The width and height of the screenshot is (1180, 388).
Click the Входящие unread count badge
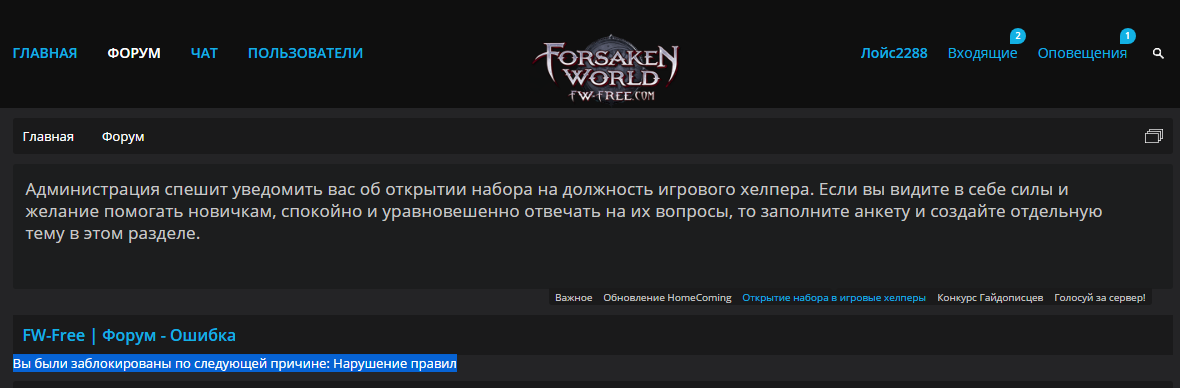(x=1017, y=35)
